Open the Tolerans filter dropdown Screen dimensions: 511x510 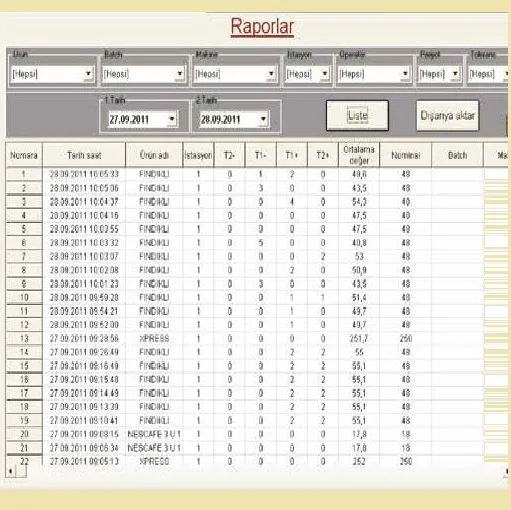pyautogui.click(x=506, y=74)
